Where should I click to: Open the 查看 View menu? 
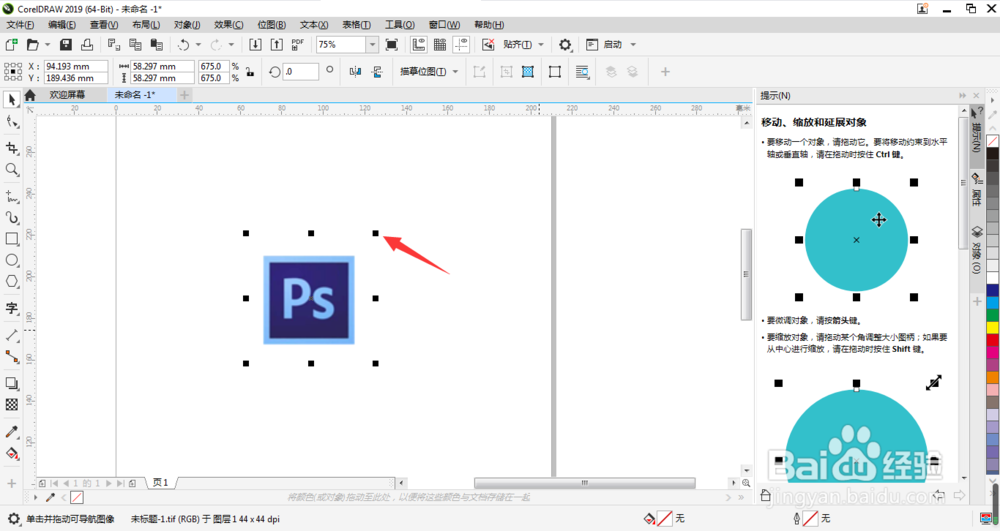tap(104, 25)
